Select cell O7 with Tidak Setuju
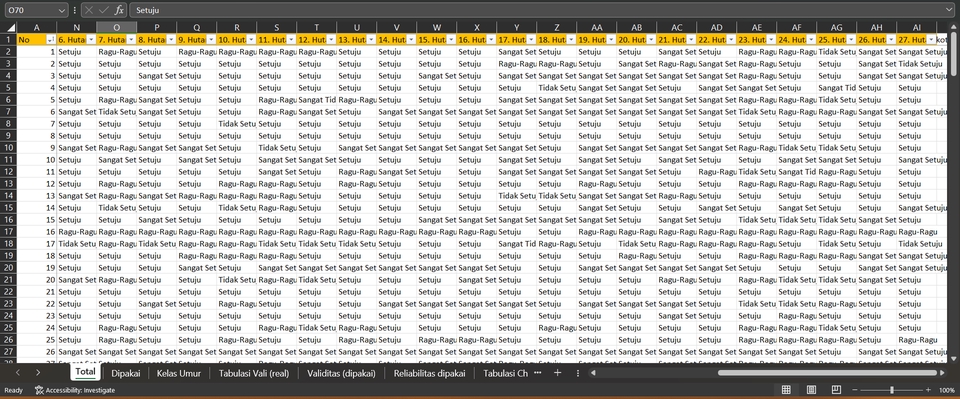Image resolution: width=960 pixels, height=399 pixels. (116, 112)
